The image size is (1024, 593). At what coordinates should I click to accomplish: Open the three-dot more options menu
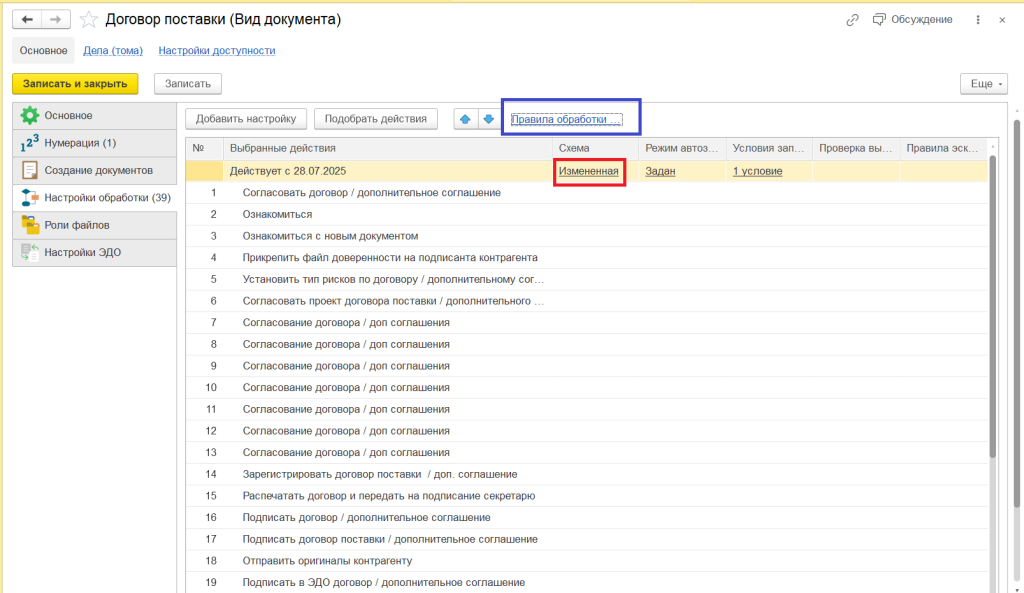[x=977, y=19]
